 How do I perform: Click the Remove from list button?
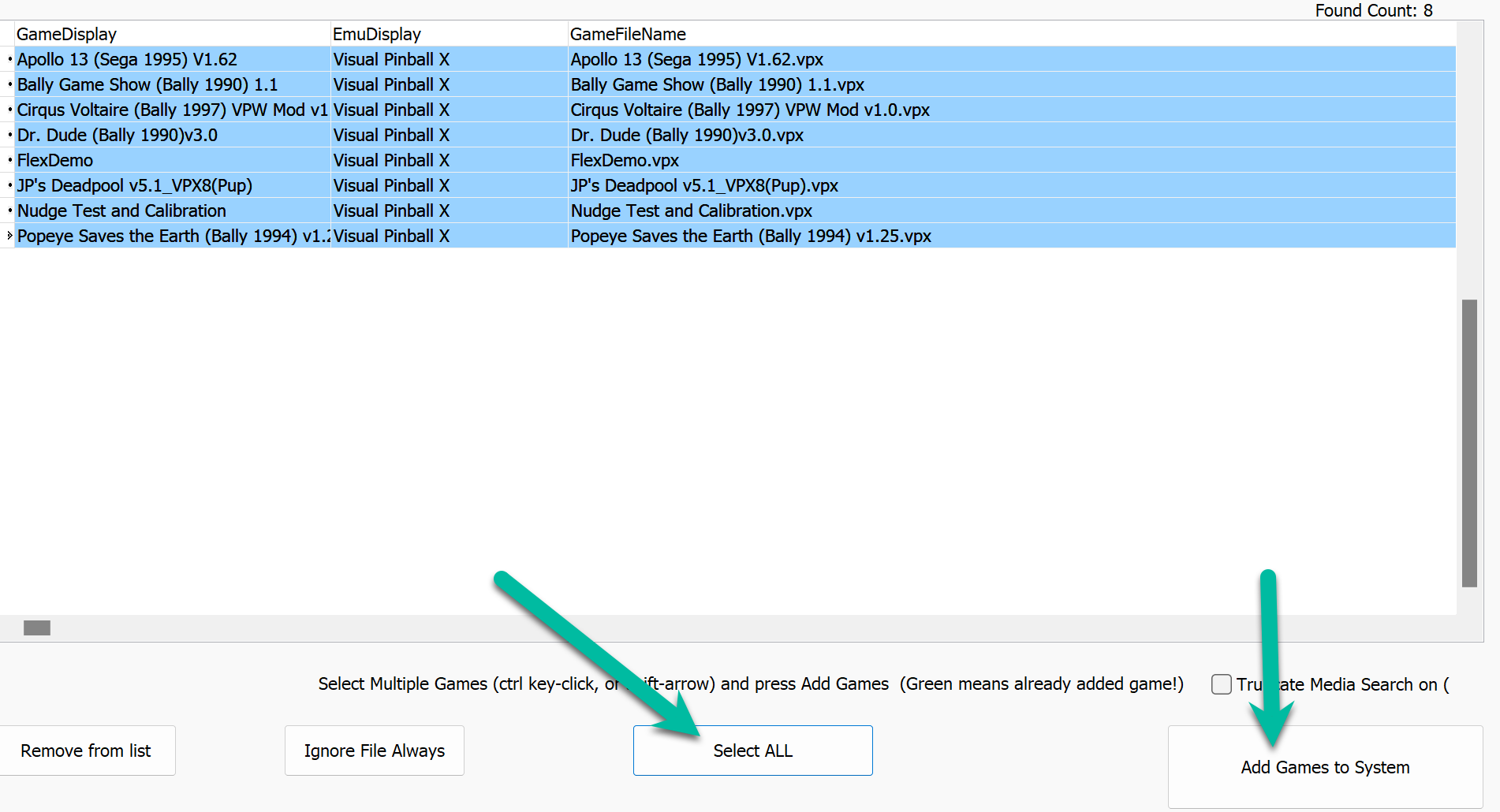coord(87,750)
